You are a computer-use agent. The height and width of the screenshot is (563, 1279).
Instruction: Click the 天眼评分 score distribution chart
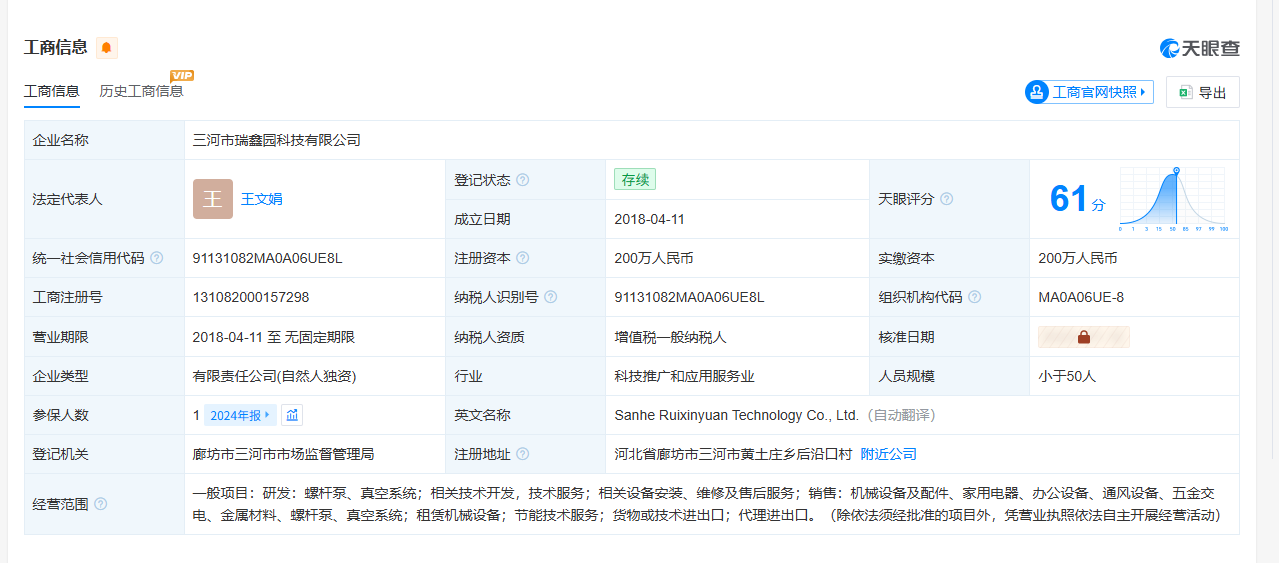click(1173, 199)
